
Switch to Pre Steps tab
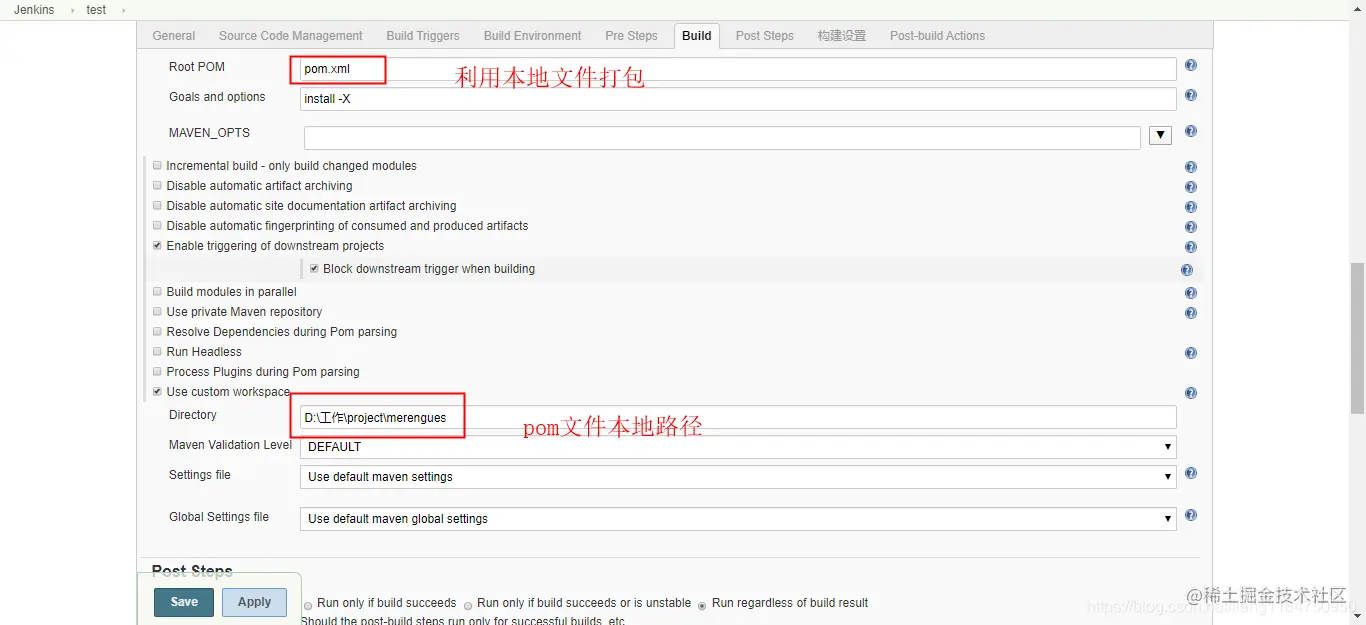[632, 36]
